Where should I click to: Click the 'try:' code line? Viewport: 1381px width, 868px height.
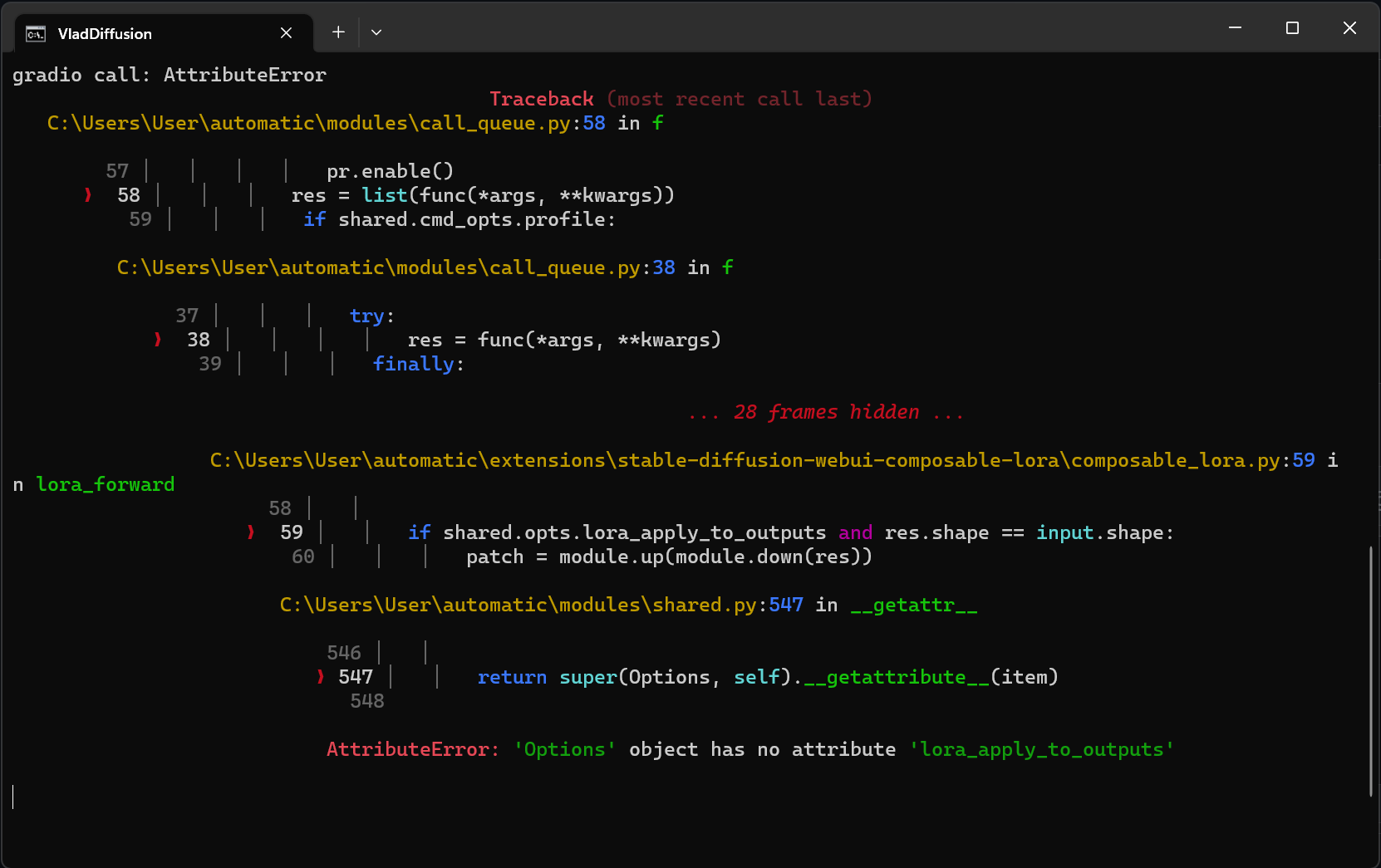372,316
